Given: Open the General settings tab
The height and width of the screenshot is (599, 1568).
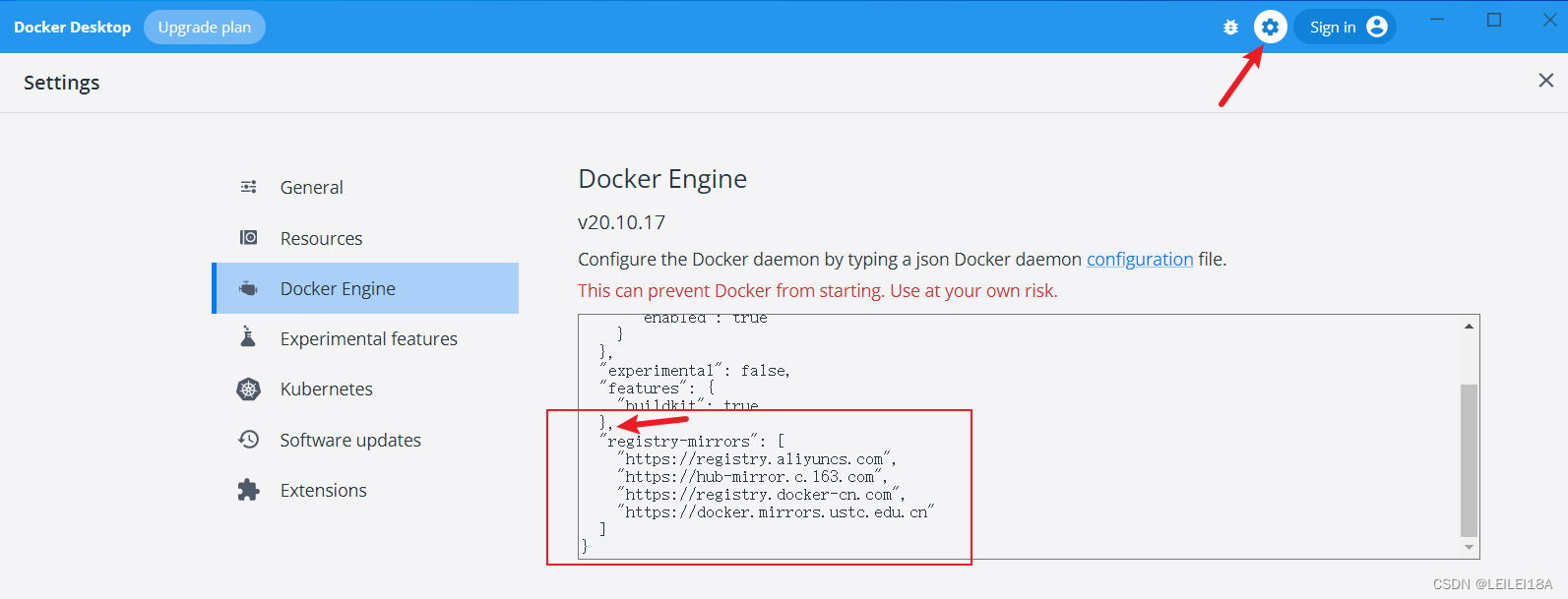Looking at the screenshot, I should click(311, 187).
